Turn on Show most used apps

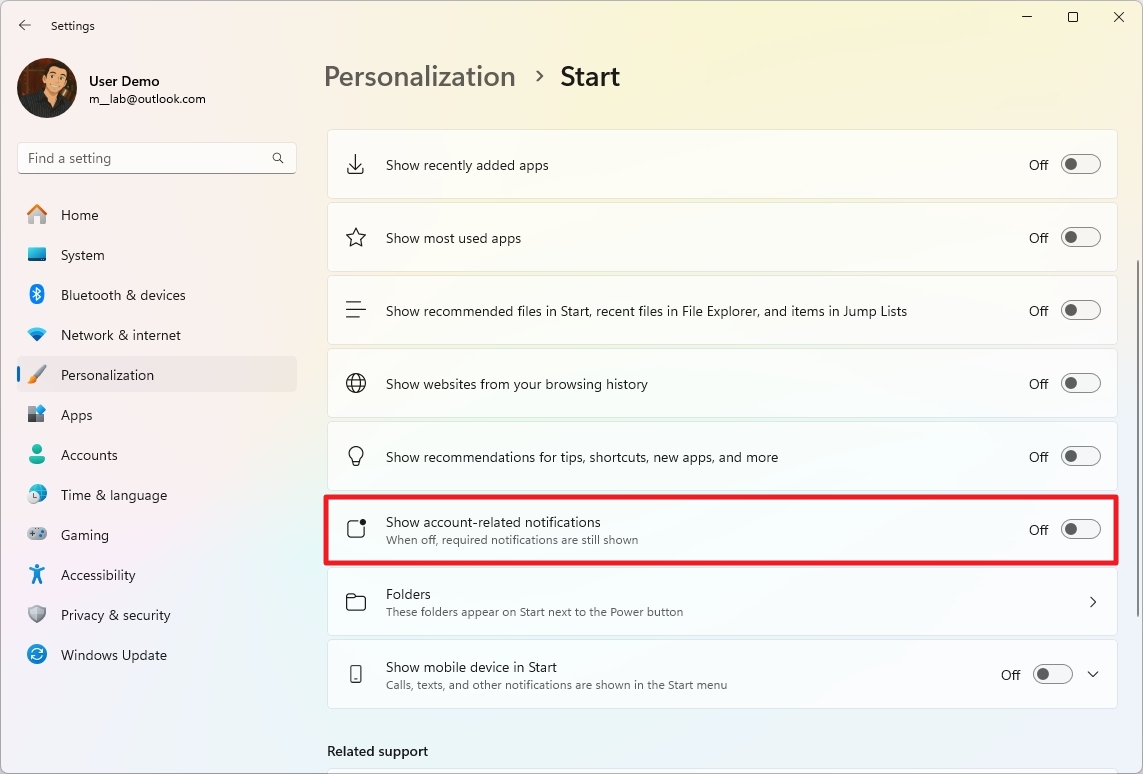click(x=1080, y=238)
